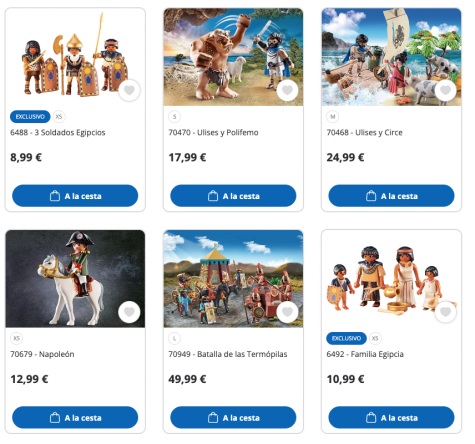Add Napoleón to the basket
Screen dimensions: 475x444
[75, 417]
